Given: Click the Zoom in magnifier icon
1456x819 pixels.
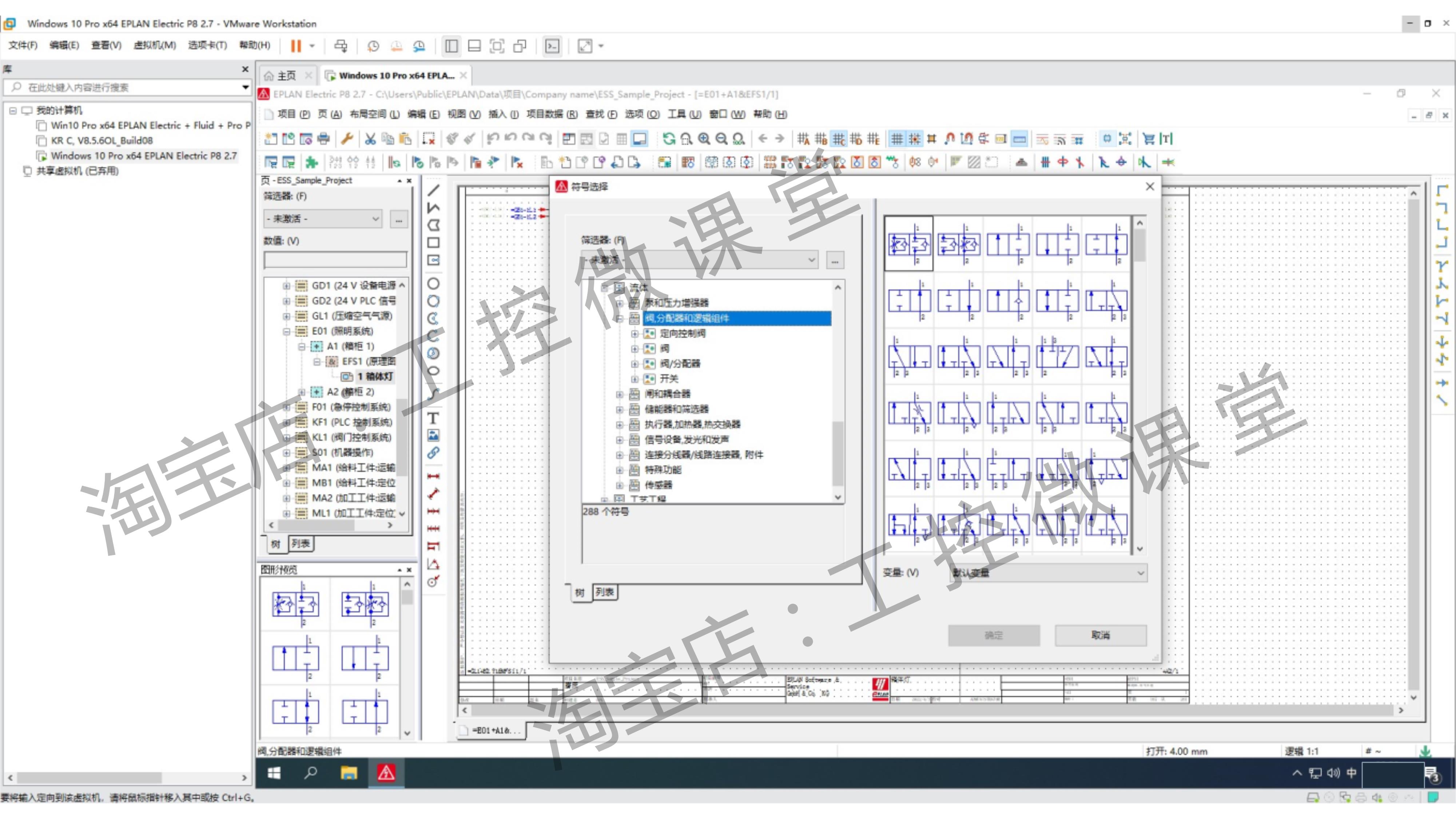Looking at the screenshot, I should [x=704, y=139].
